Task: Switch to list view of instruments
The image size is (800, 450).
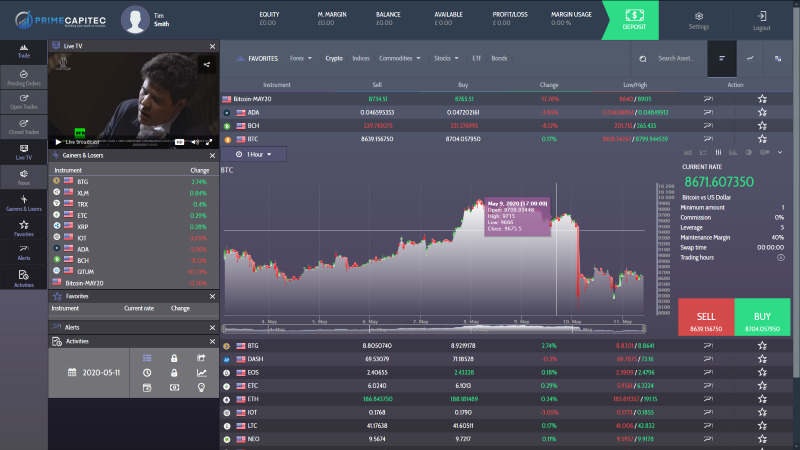Action: (x=721, y=58)
